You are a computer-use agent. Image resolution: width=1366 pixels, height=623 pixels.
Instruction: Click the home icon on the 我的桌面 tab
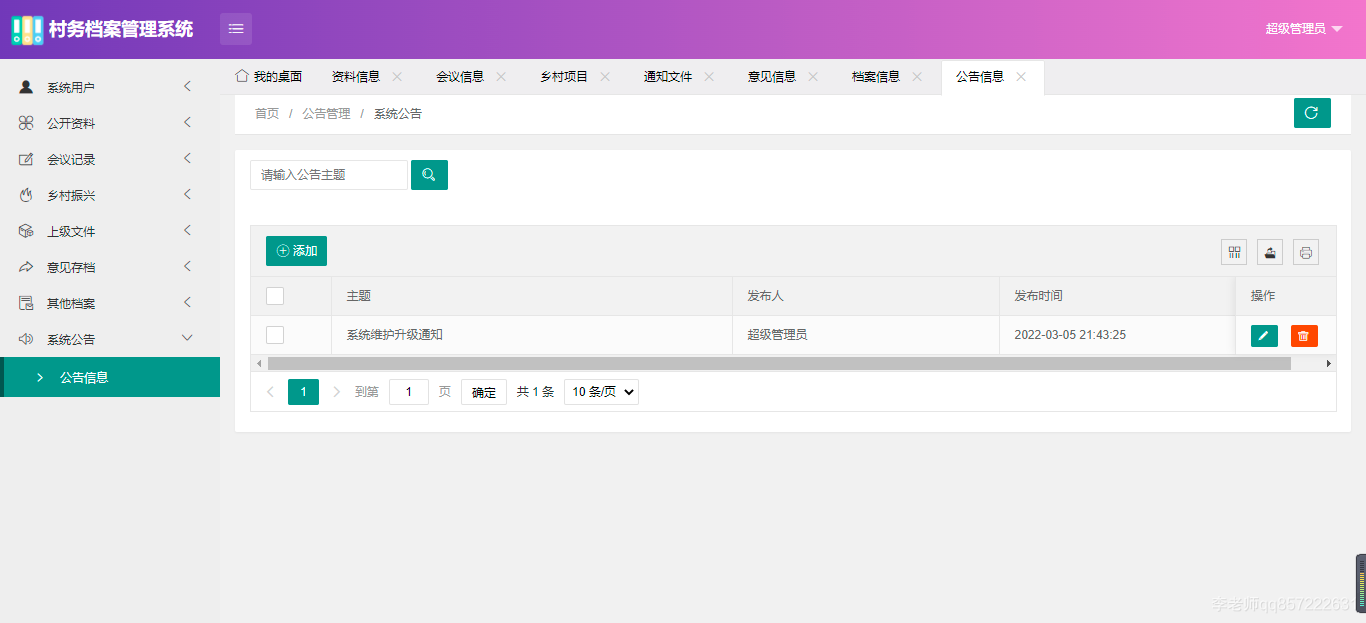tap(241, 76)
